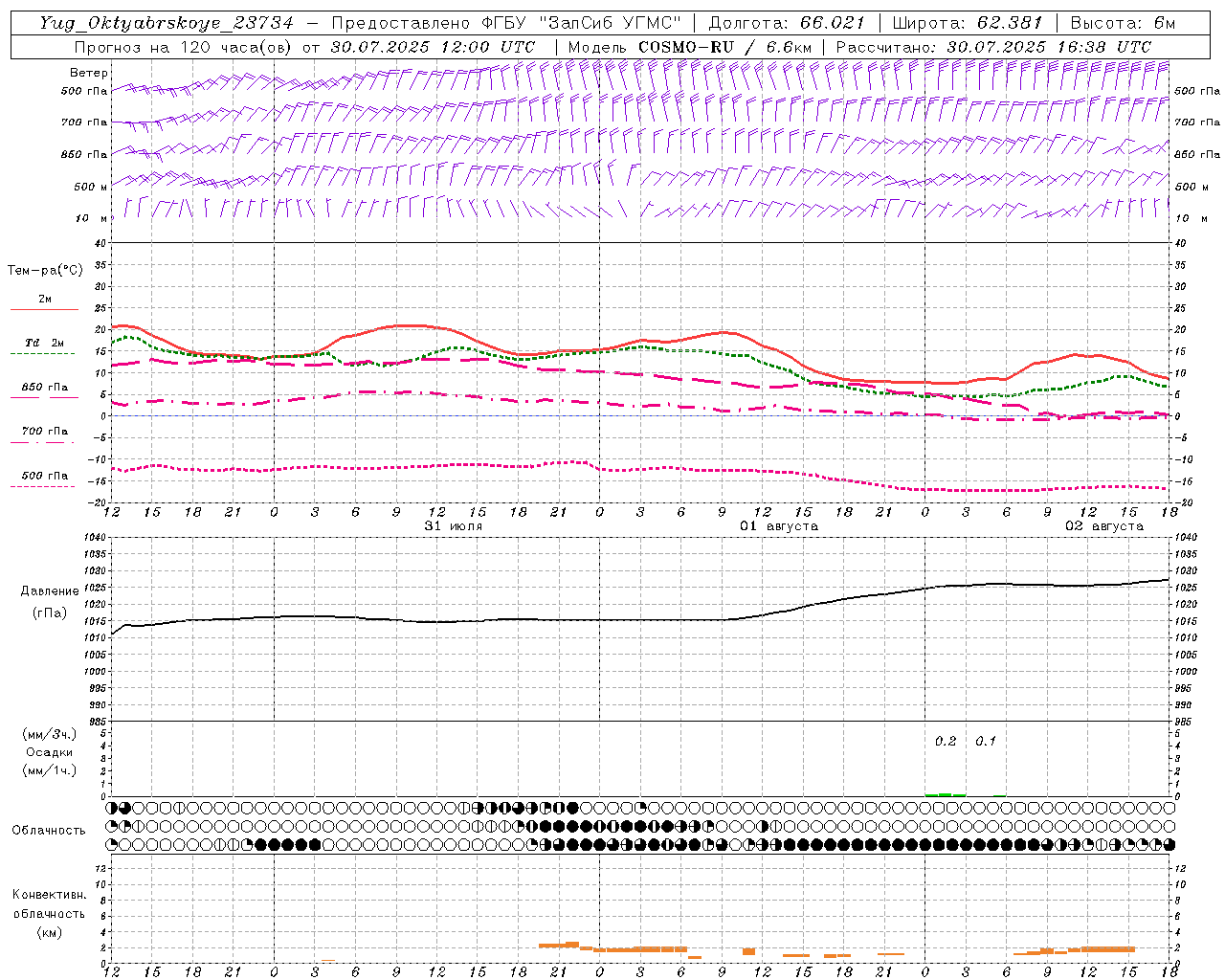The image size is (1225, 980).
Task: Click the 850 гПа temperature legend entry
Action: pyautogui.click(x=44, y=388)
